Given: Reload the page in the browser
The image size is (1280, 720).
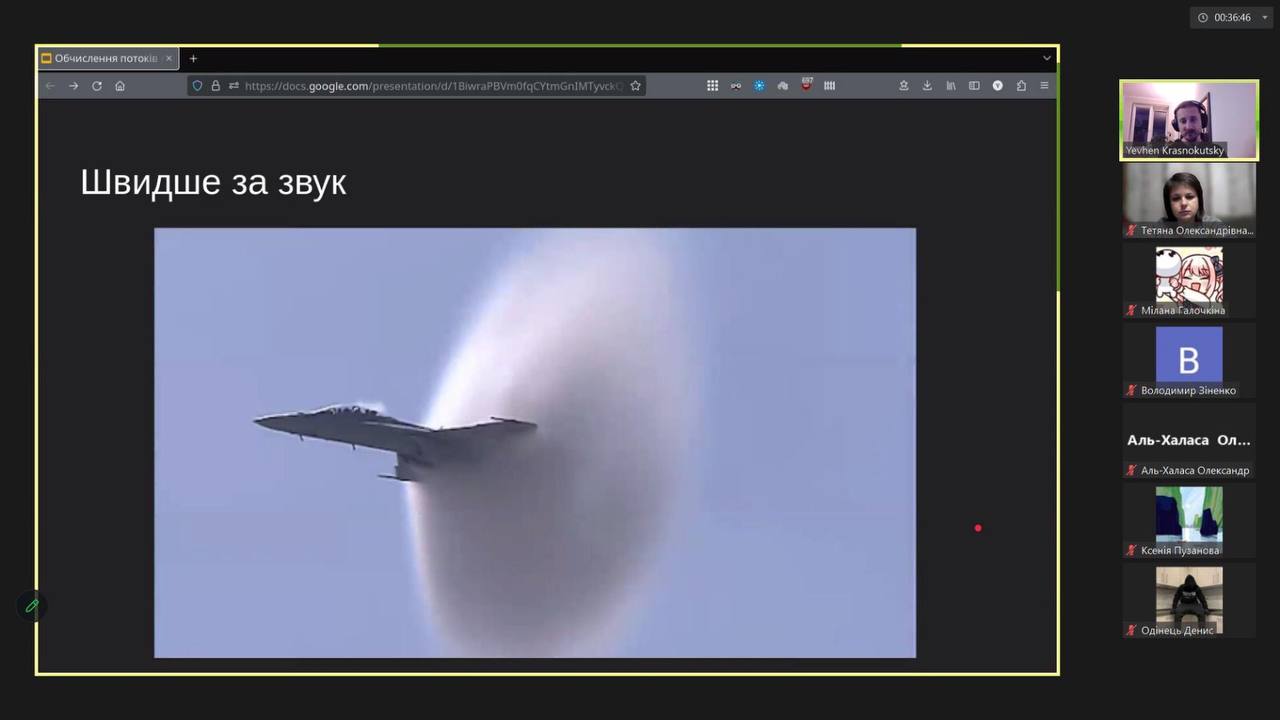Looking at the screenshot, I should click(97, 86).
